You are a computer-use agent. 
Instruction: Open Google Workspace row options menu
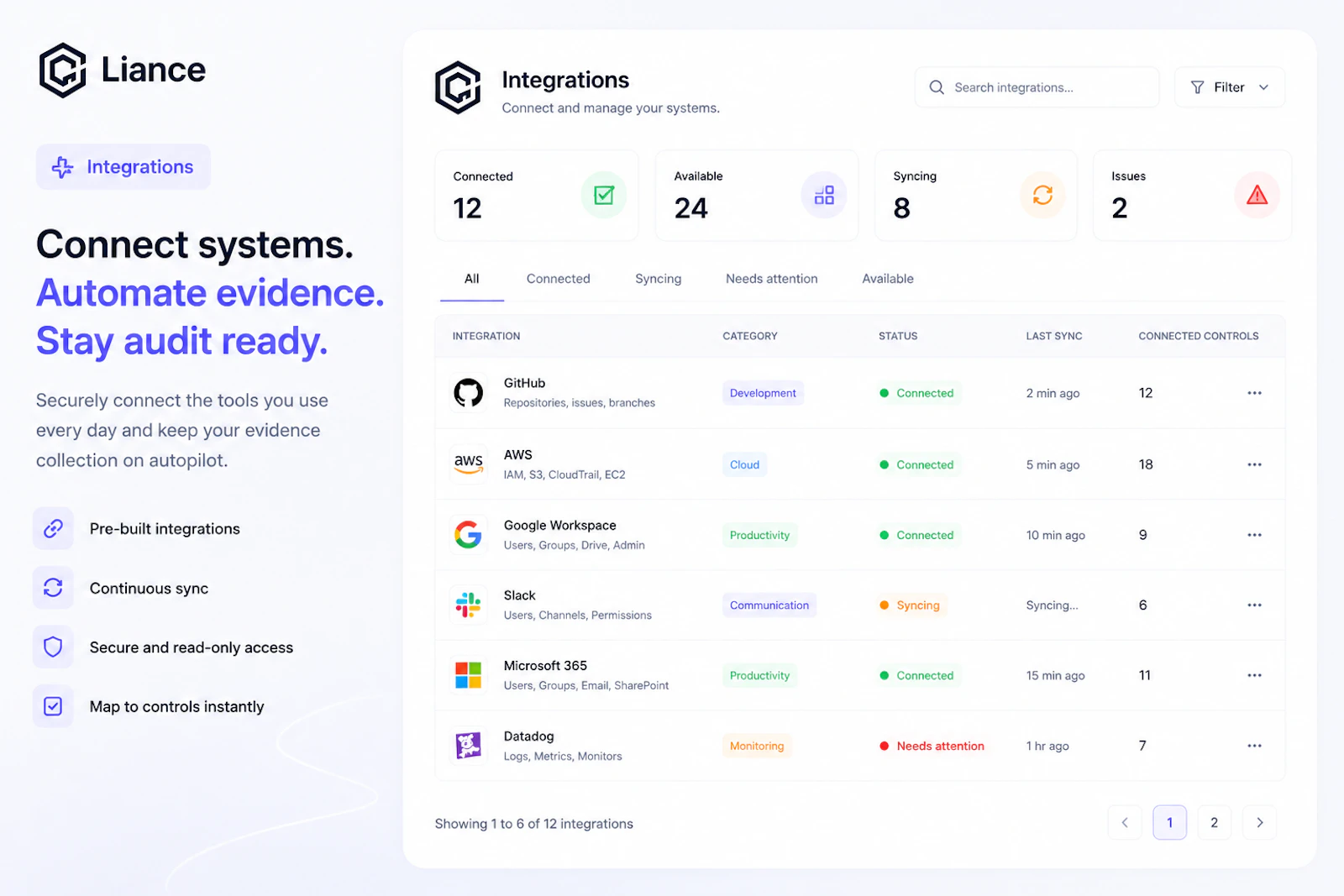point(1254,535)
